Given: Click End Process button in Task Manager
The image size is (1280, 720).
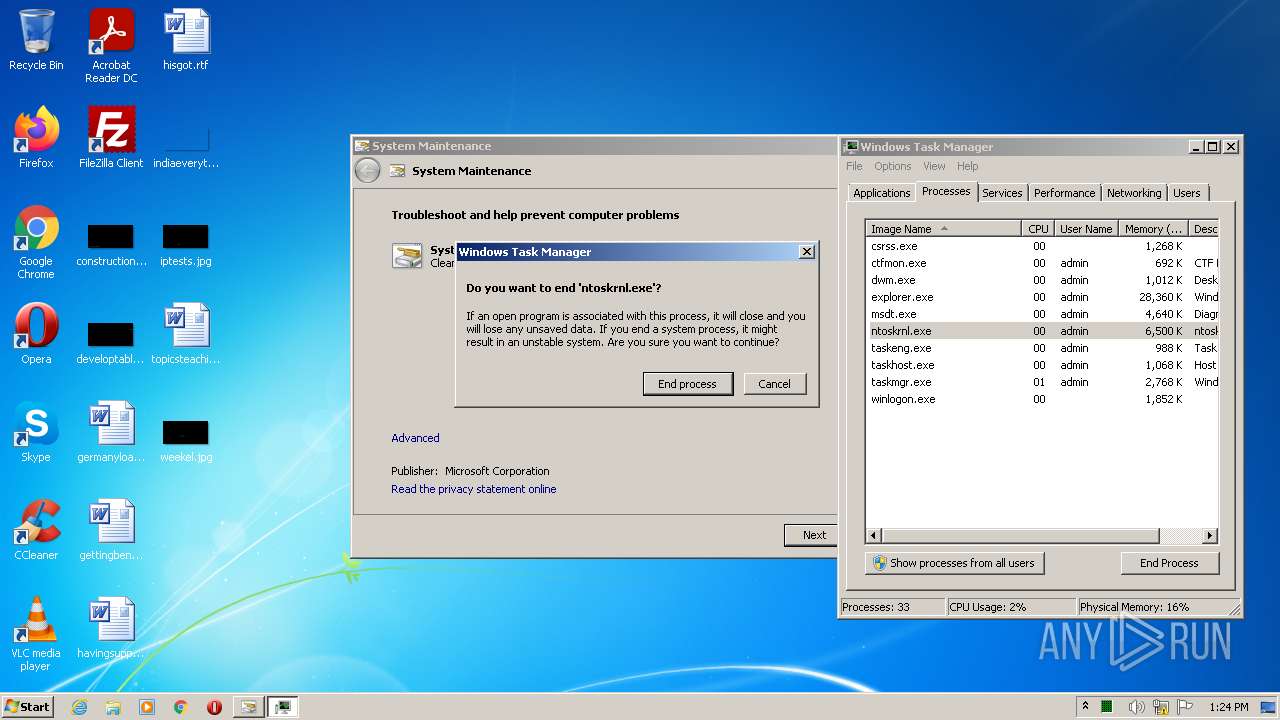Looking at the screenshot, I should coord(1169,563).
